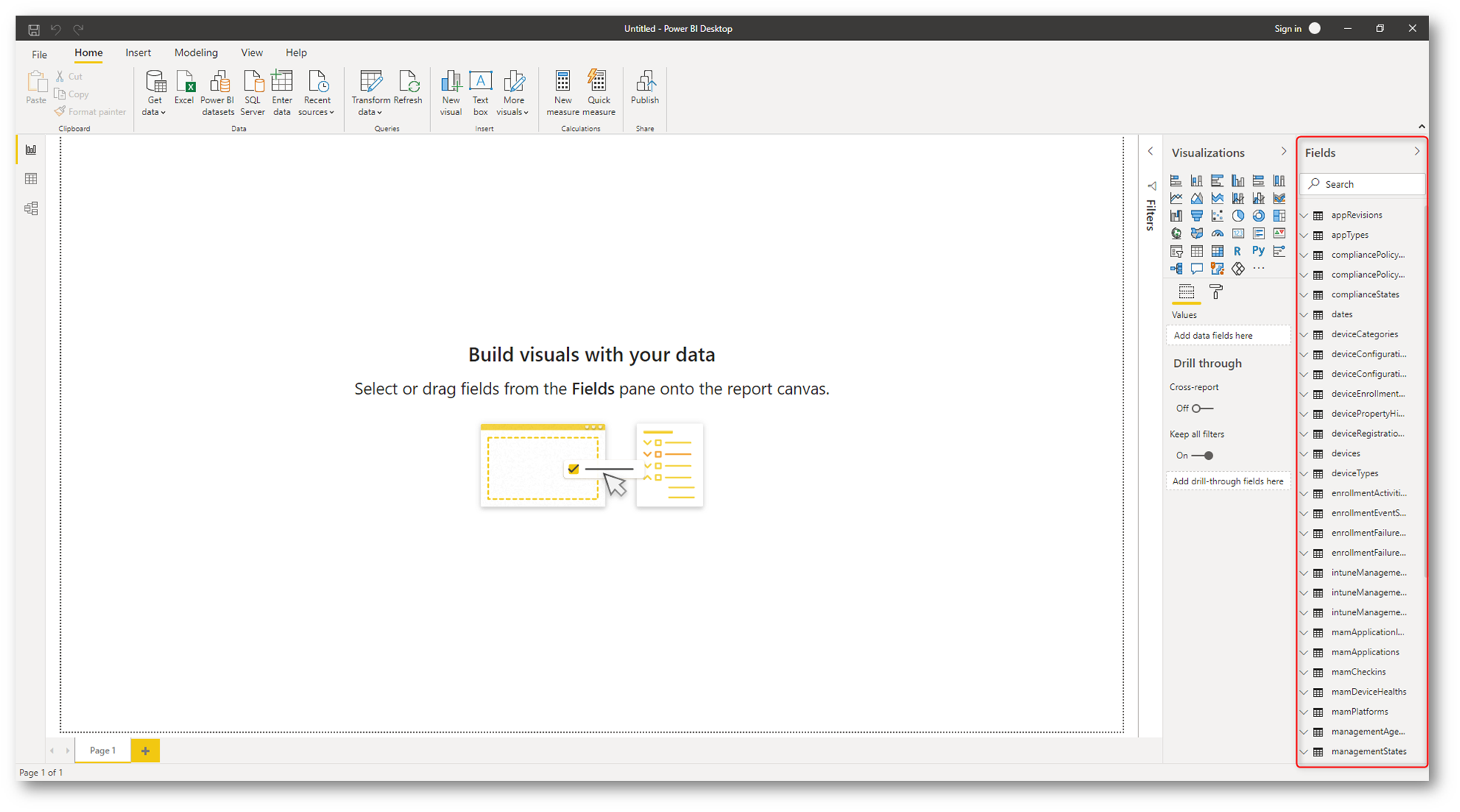Open Report view in left sidebar
1460x812 pixels.
31,150
